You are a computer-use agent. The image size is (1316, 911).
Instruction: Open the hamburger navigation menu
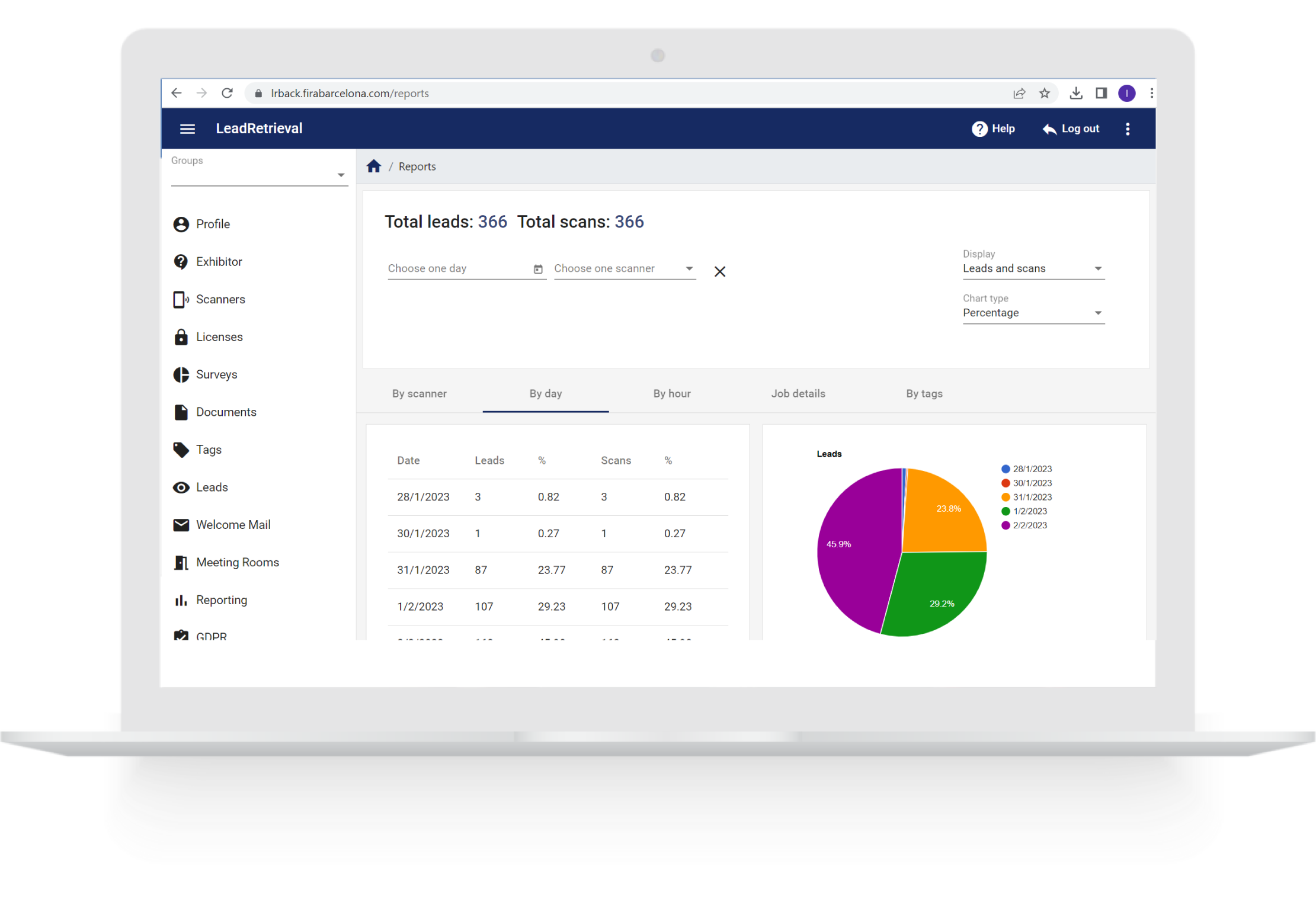(x=187, y=129)
